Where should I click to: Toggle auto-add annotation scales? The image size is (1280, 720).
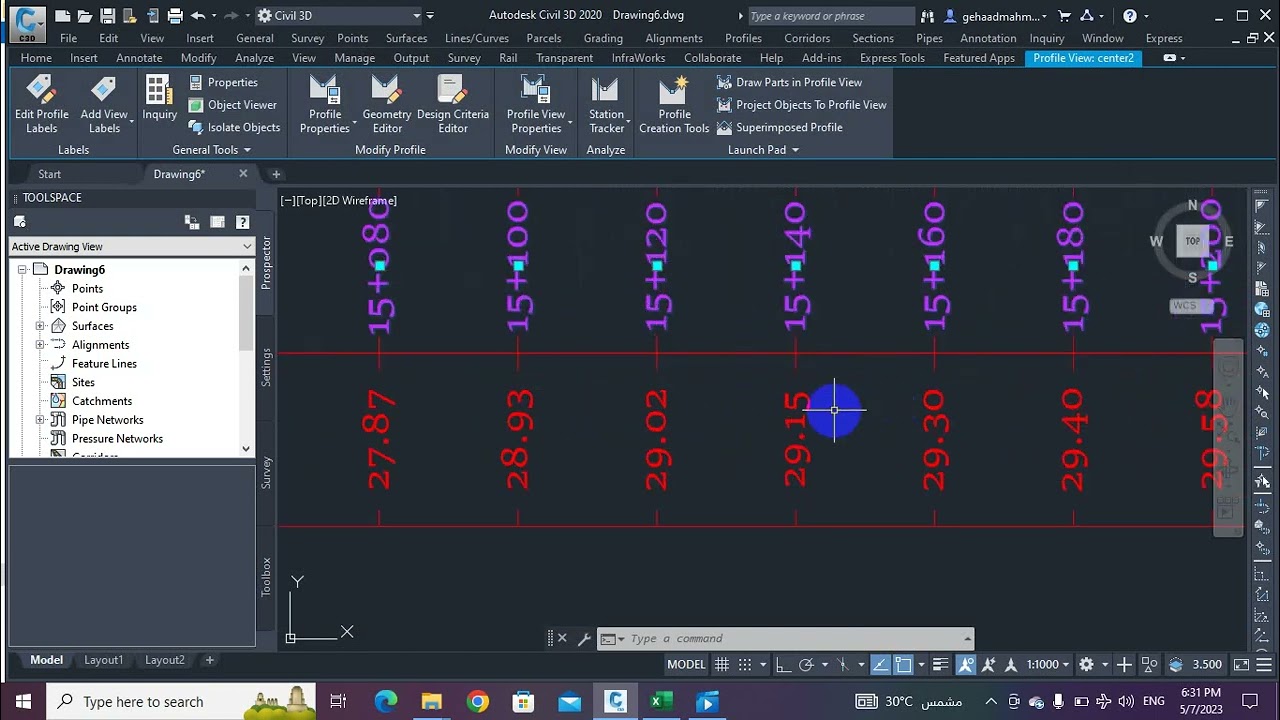tap(989, 664)
